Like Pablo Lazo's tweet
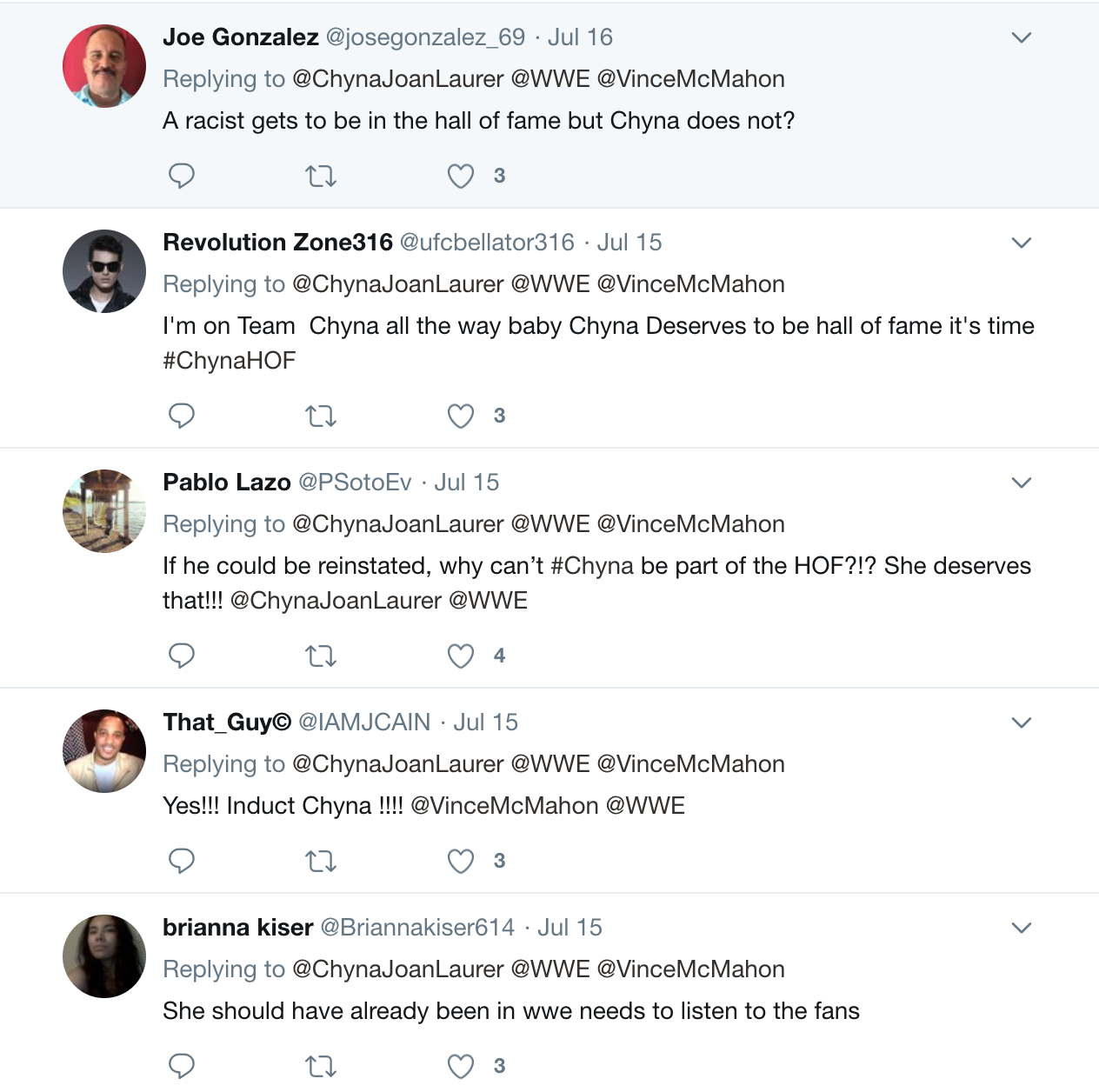Screen dimensions: 1099x1092 tap(461, 656)
